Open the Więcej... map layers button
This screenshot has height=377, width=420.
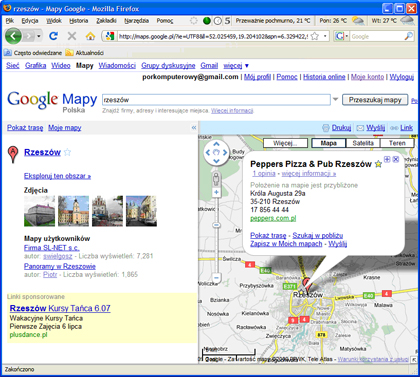285,143
